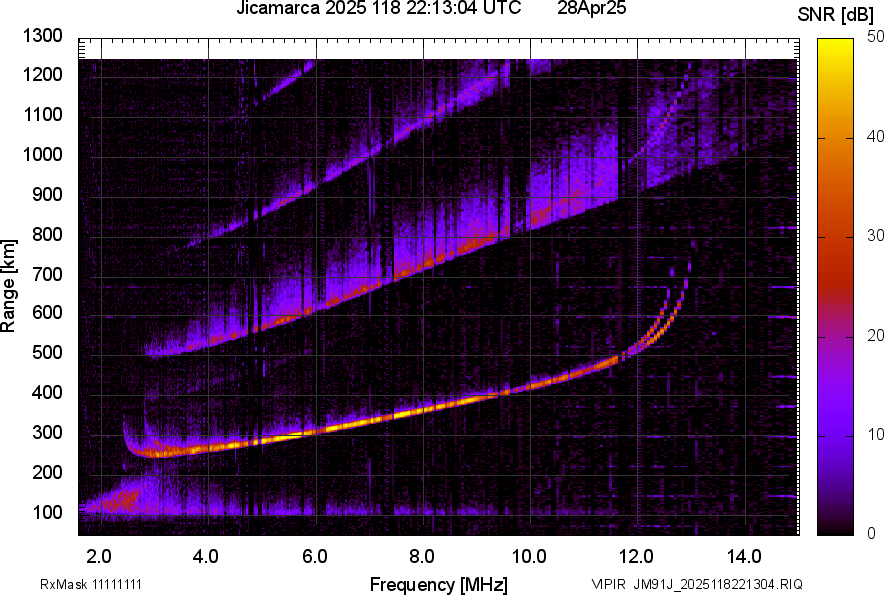Viewport: 884px width, 595px height.
Task: Click the 1000 range axis tick label
Action: [x=42, y=154]
